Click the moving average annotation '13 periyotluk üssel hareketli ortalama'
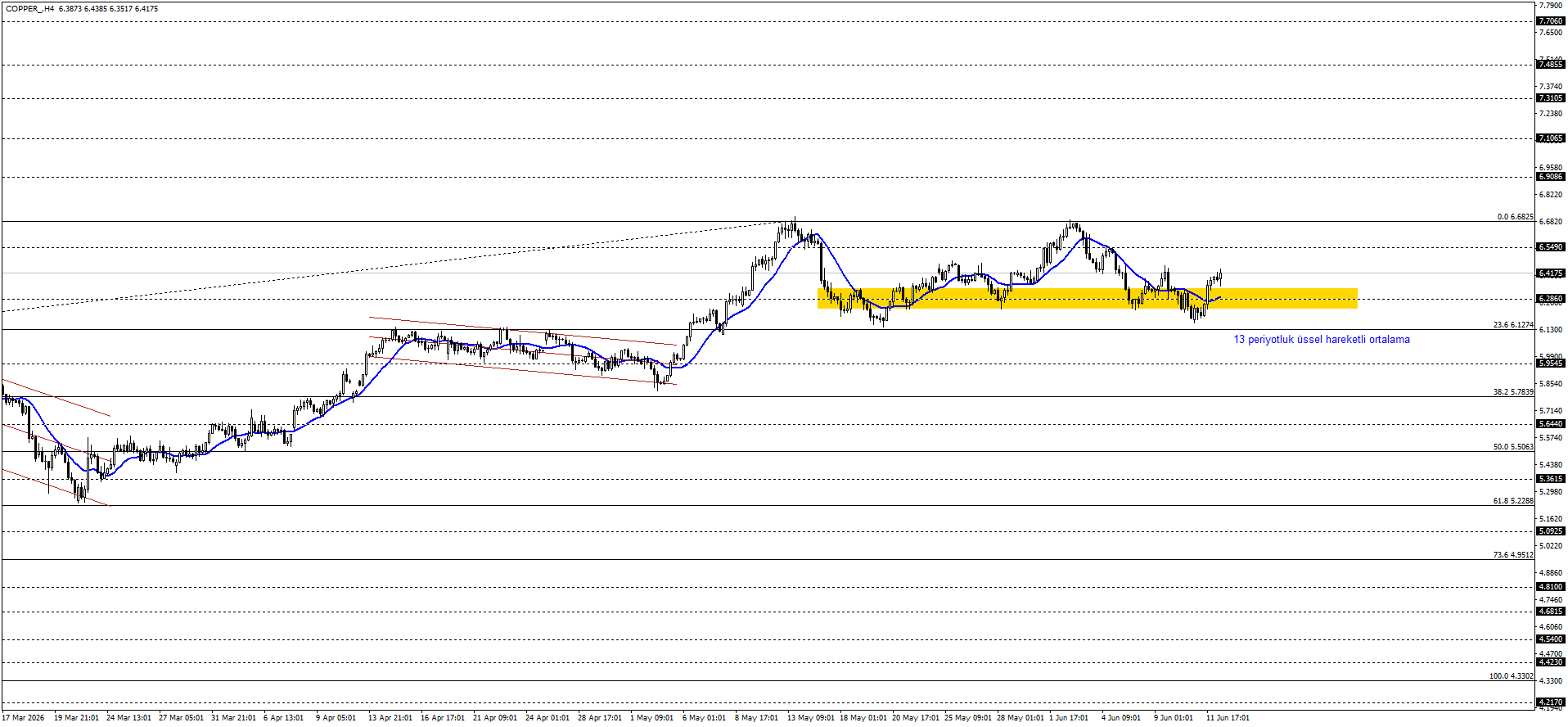The width and height of the screenshot is (1568, 727). click(x=1322, y=340)
